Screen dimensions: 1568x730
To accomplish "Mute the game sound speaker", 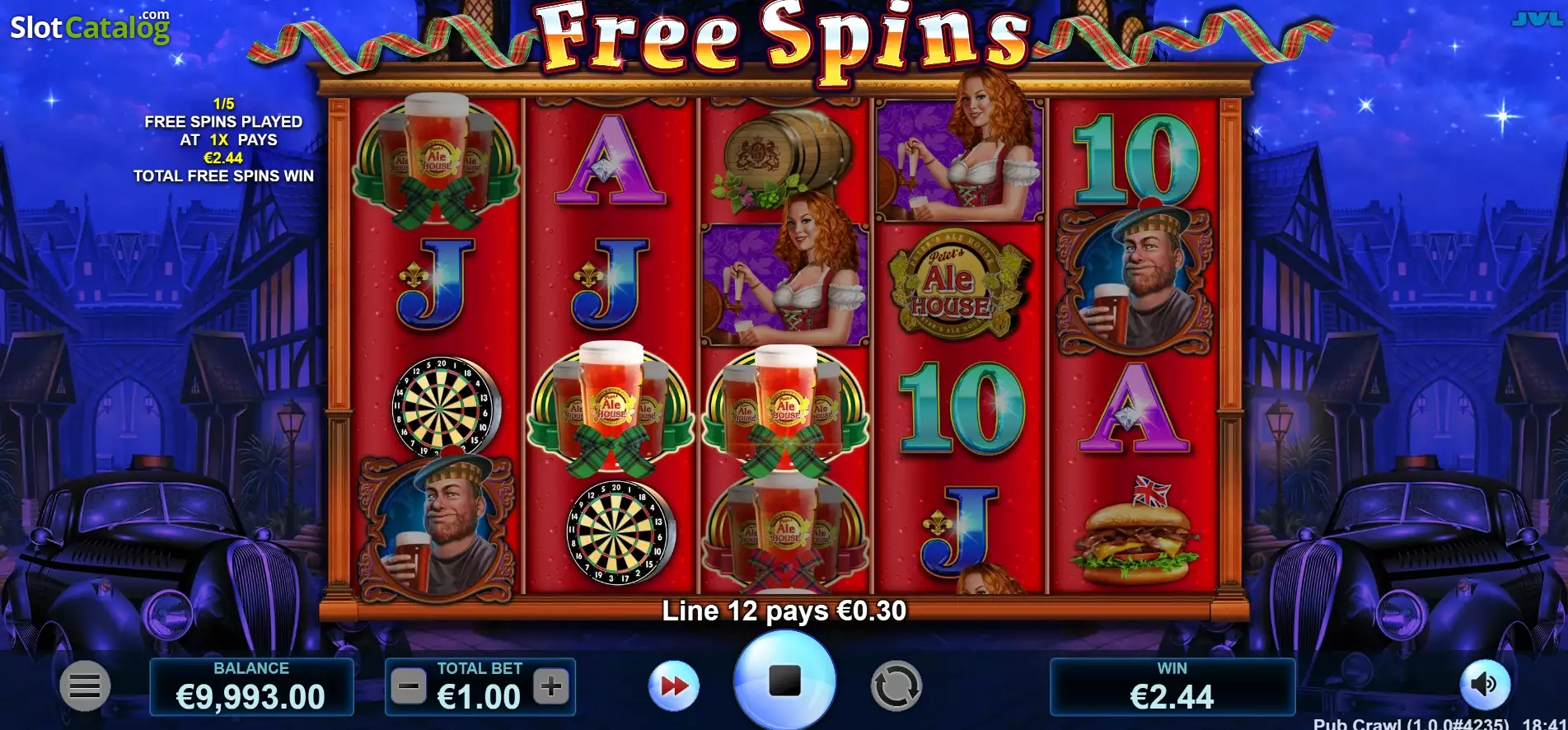I will point(1485,684).
